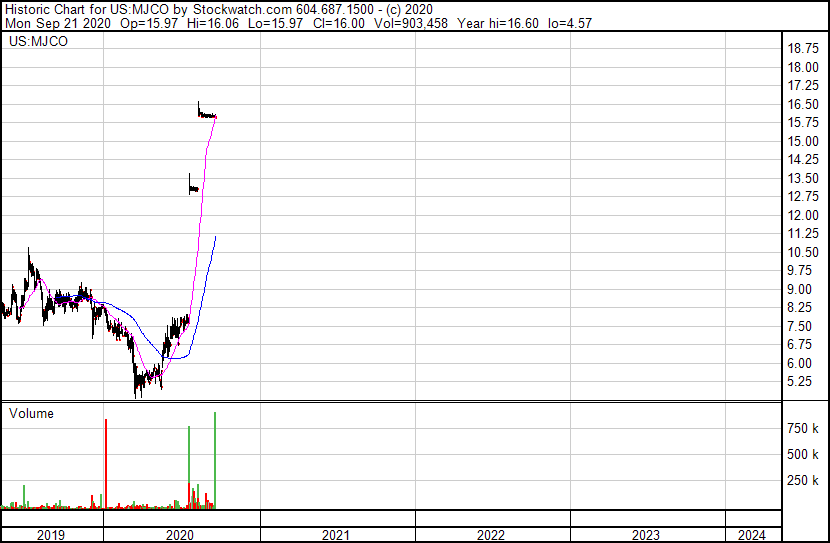Screen dimensions: 830x543
Task: Click the tall red volume bar at 2020 start
Action: tap(106, 464)
